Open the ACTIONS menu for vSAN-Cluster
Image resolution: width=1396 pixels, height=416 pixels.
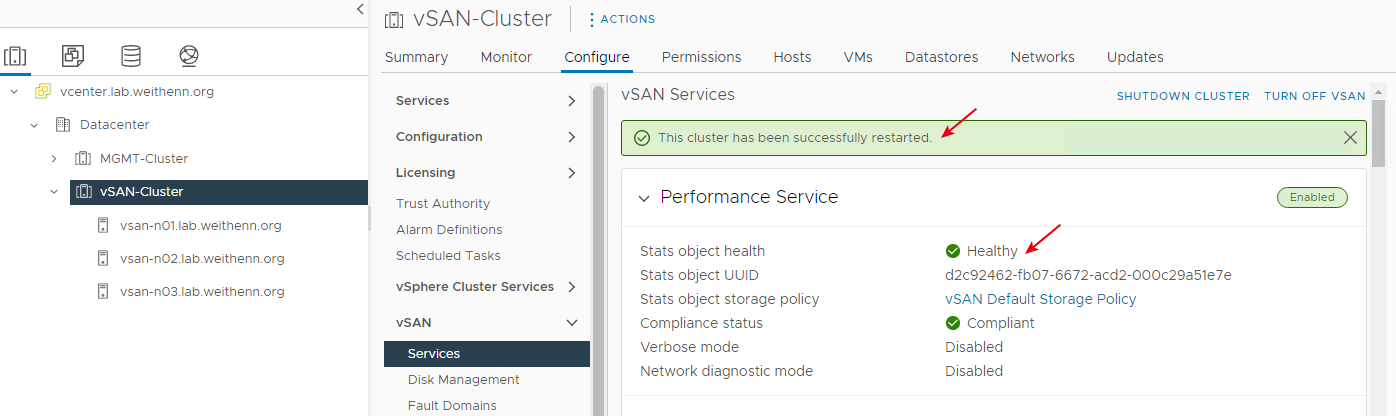[x=621, y=19]
